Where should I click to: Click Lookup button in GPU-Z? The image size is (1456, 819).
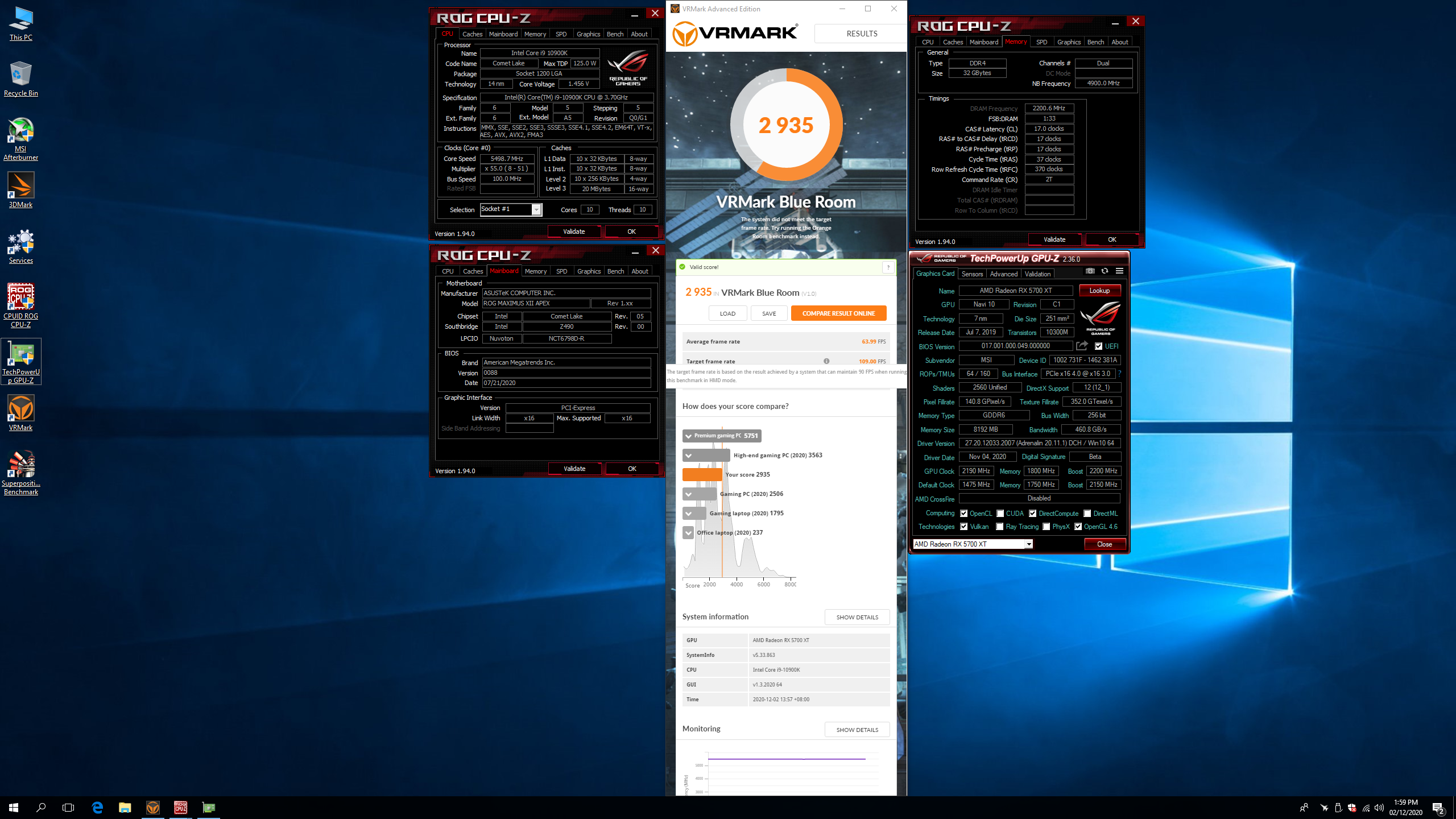point(1099,291)
